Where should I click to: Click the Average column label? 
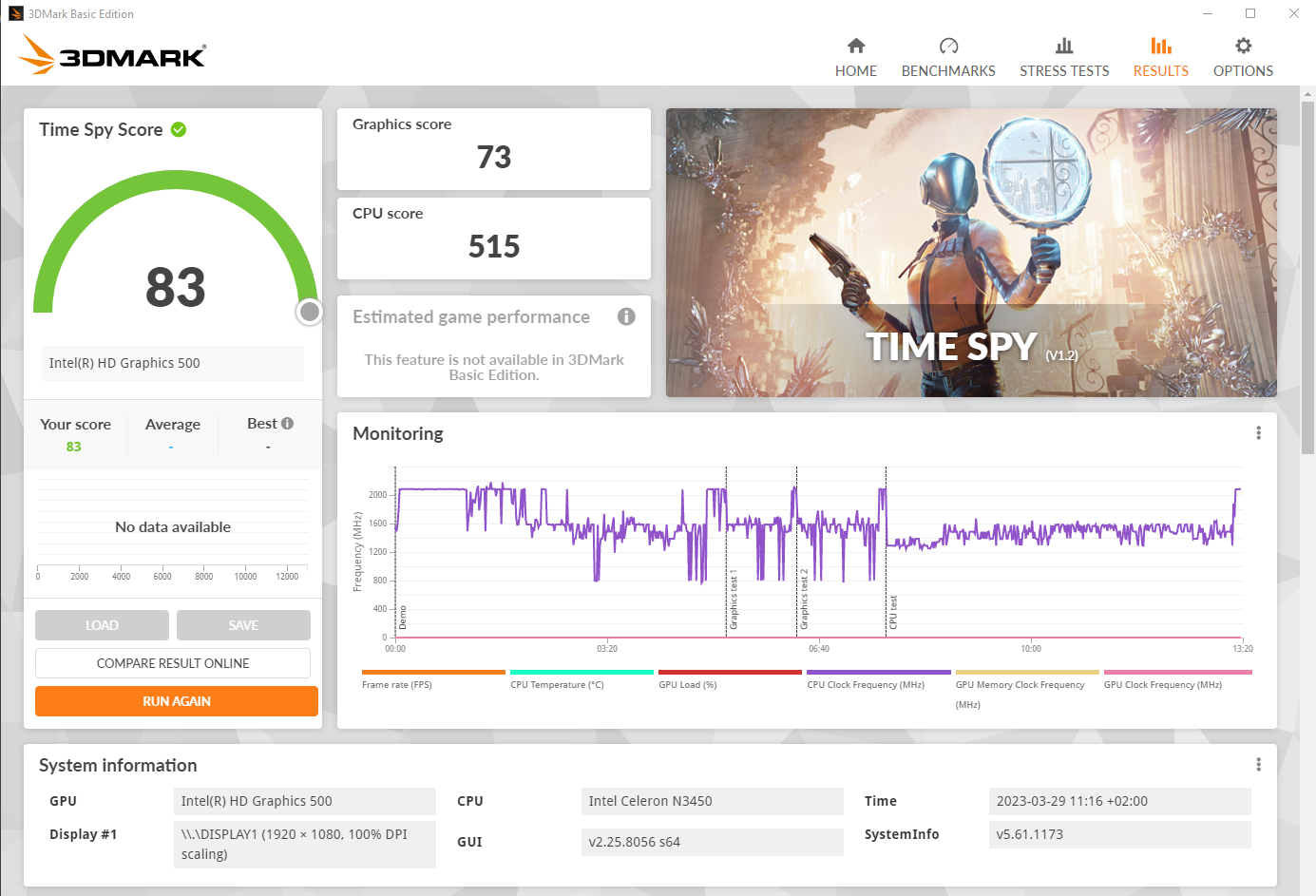(x=173, y=425)
